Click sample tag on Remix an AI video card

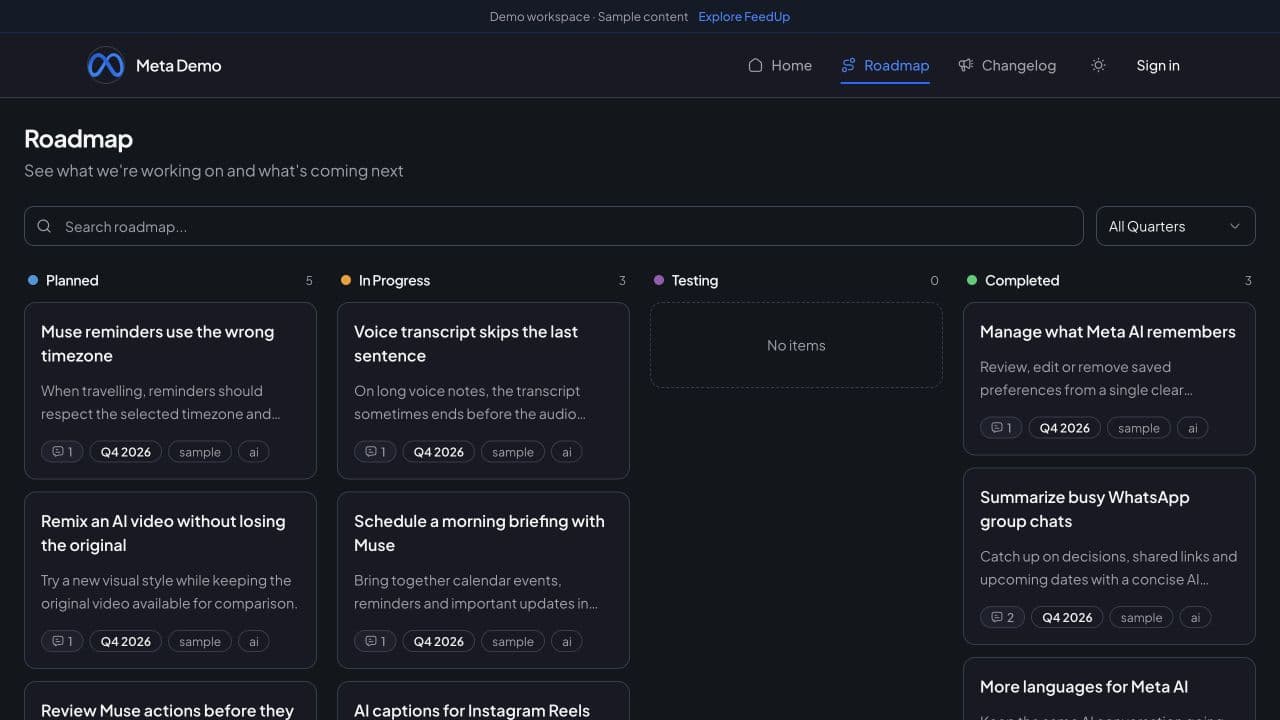[200, 641]
